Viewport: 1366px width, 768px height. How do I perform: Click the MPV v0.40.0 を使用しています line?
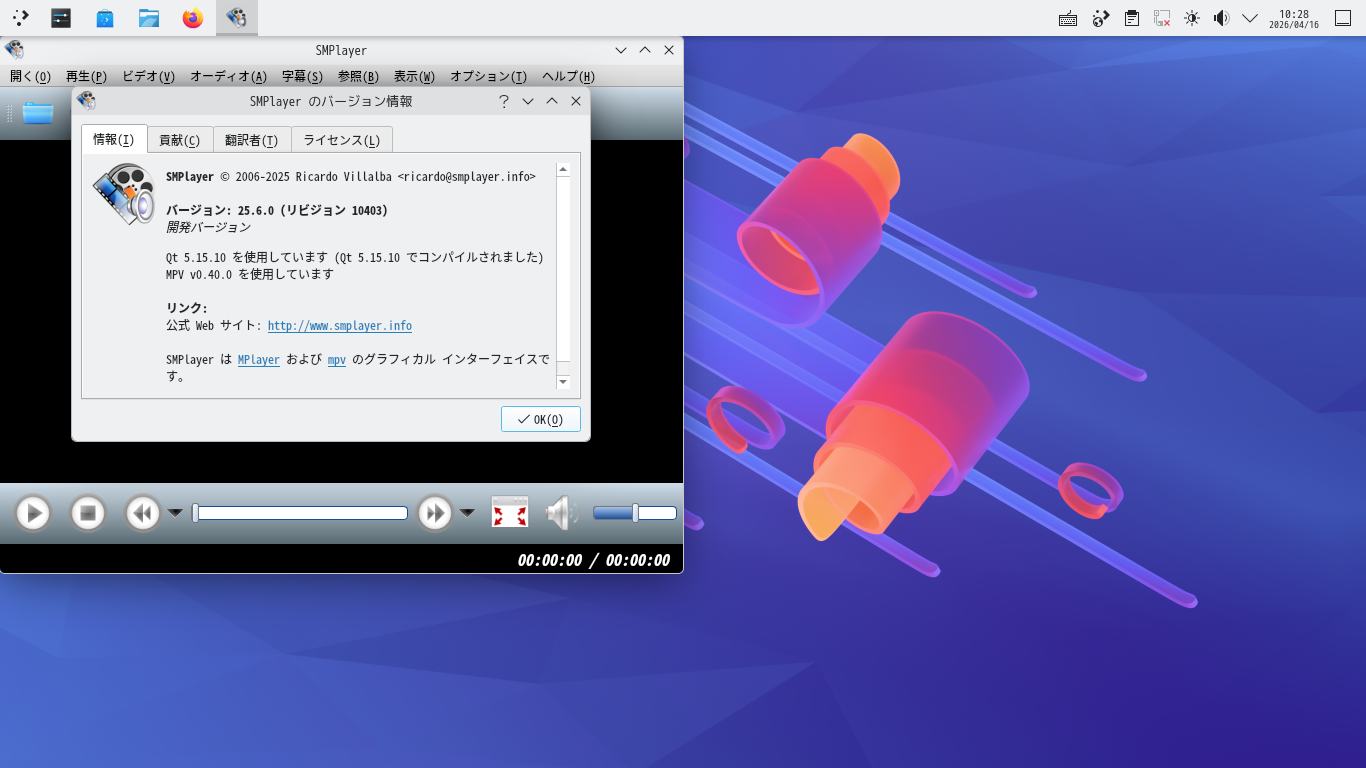pos(250,274)
